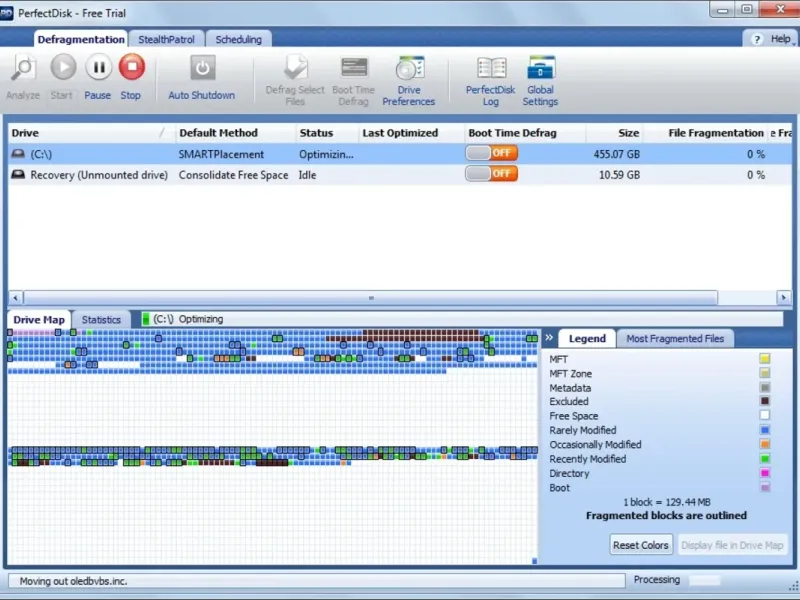Select the C:\ drive icon
Image resolution: width=800 pixels, height=600 pixels.
18,154
